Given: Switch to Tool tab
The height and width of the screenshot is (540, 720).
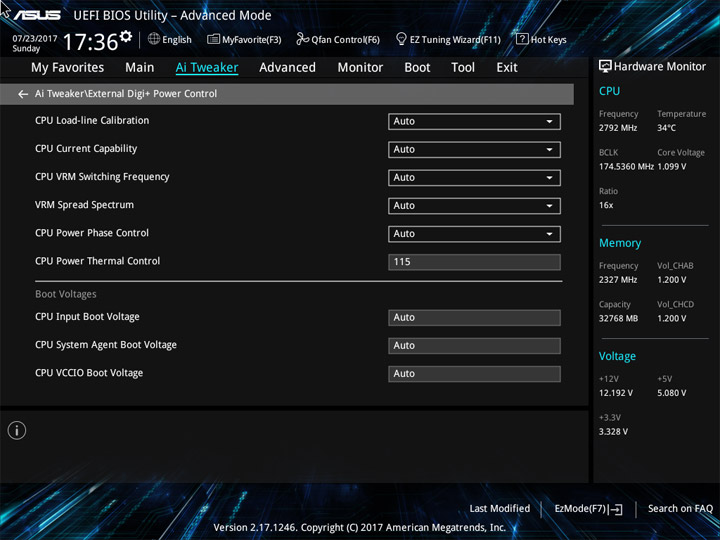Looking at the screenshot, I should point(463,68).
